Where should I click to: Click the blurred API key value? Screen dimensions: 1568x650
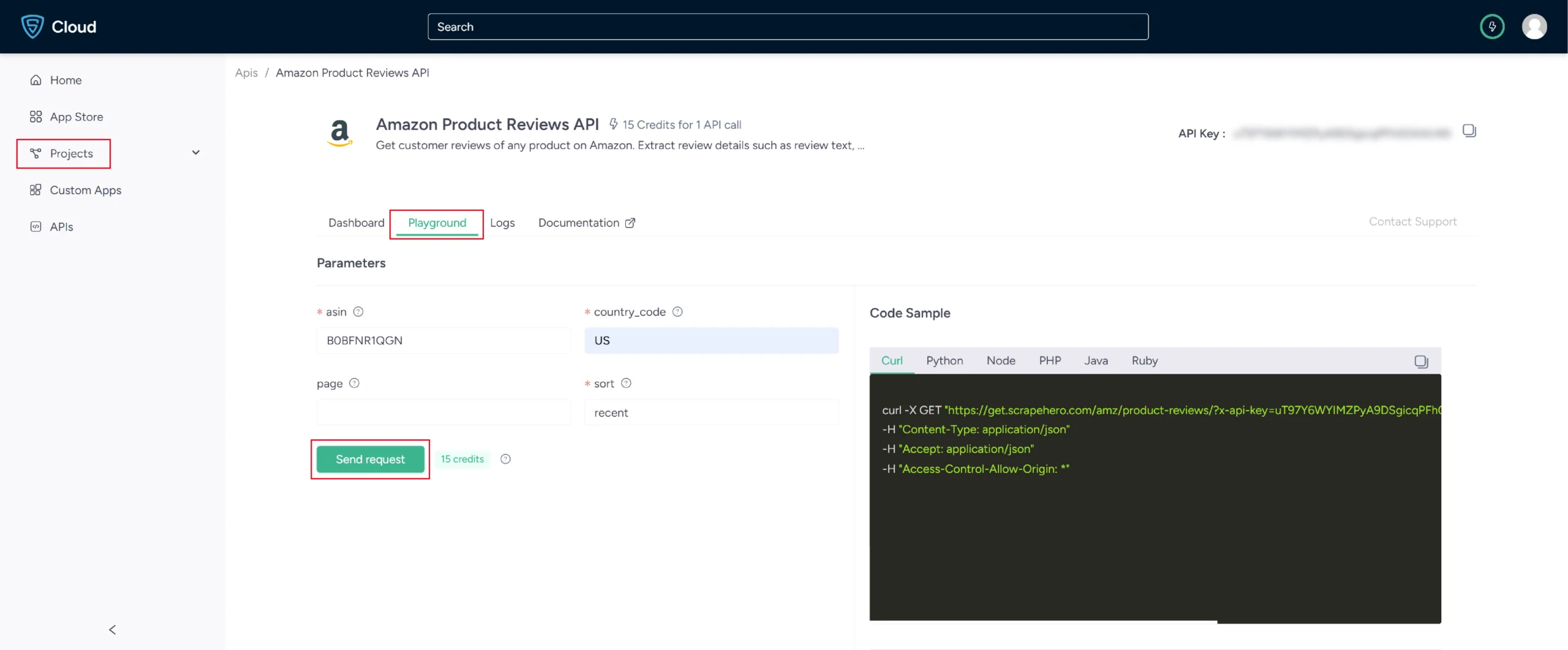1341,133
